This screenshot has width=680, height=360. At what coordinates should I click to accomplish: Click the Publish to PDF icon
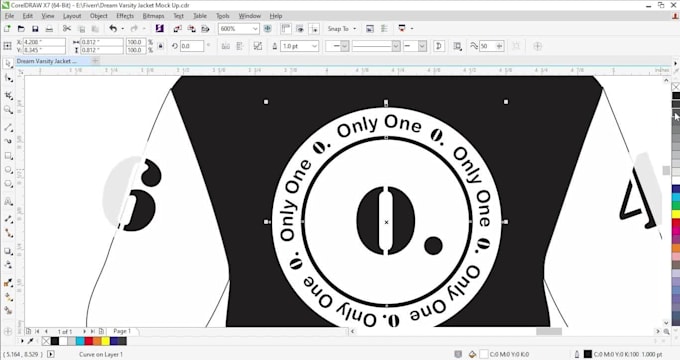[x=206, y=29]
